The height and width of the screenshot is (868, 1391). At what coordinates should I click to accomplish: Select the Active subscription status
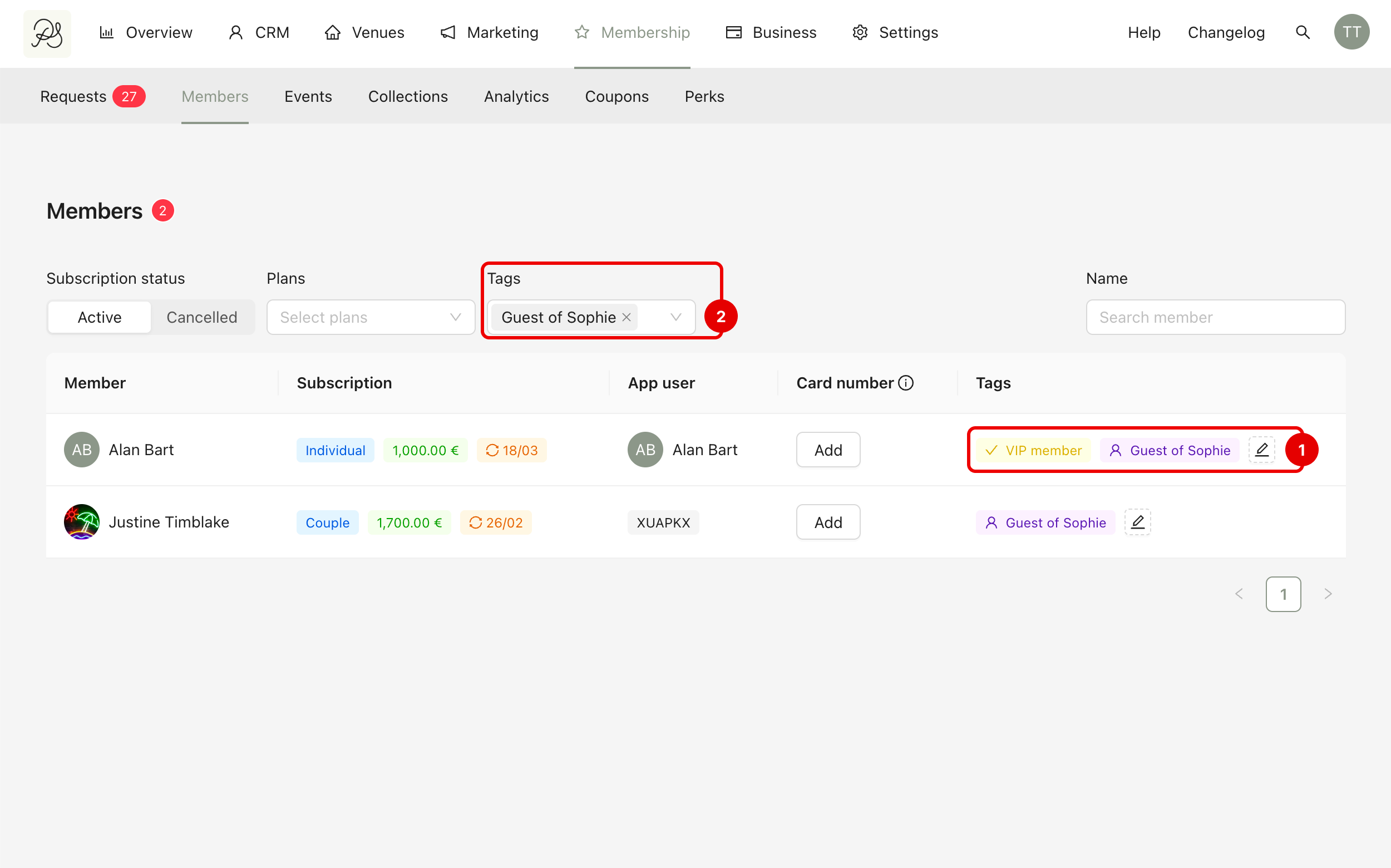coord(99,318)
